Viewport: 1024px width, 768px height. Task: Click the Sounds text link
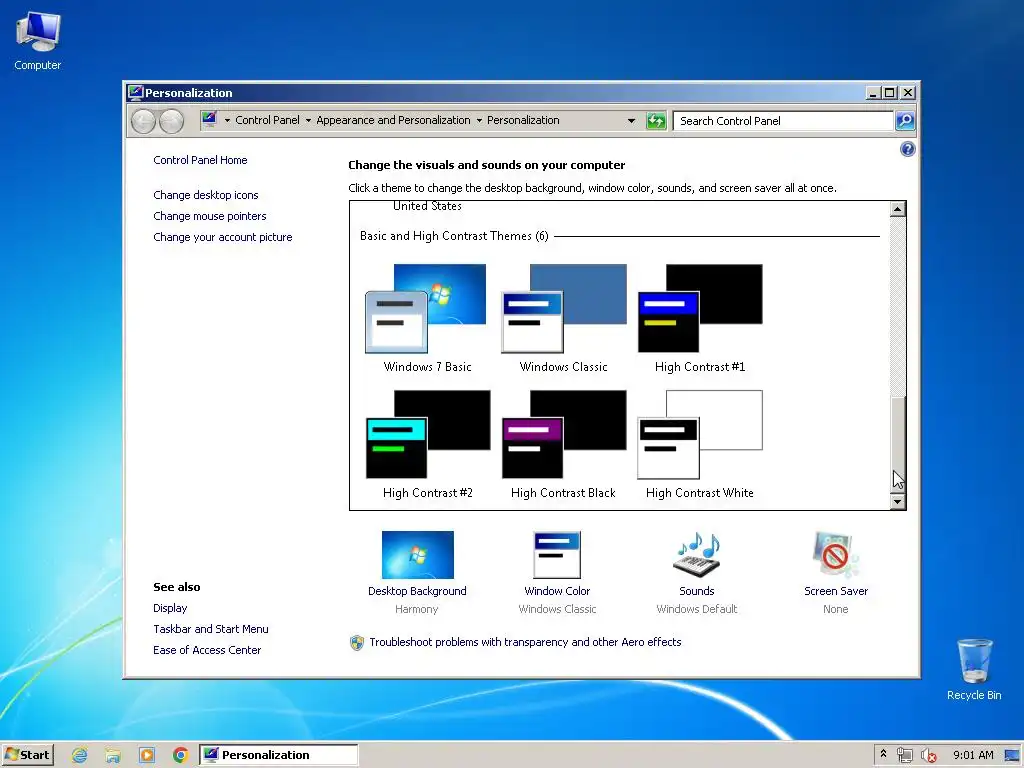click(697, 591)
